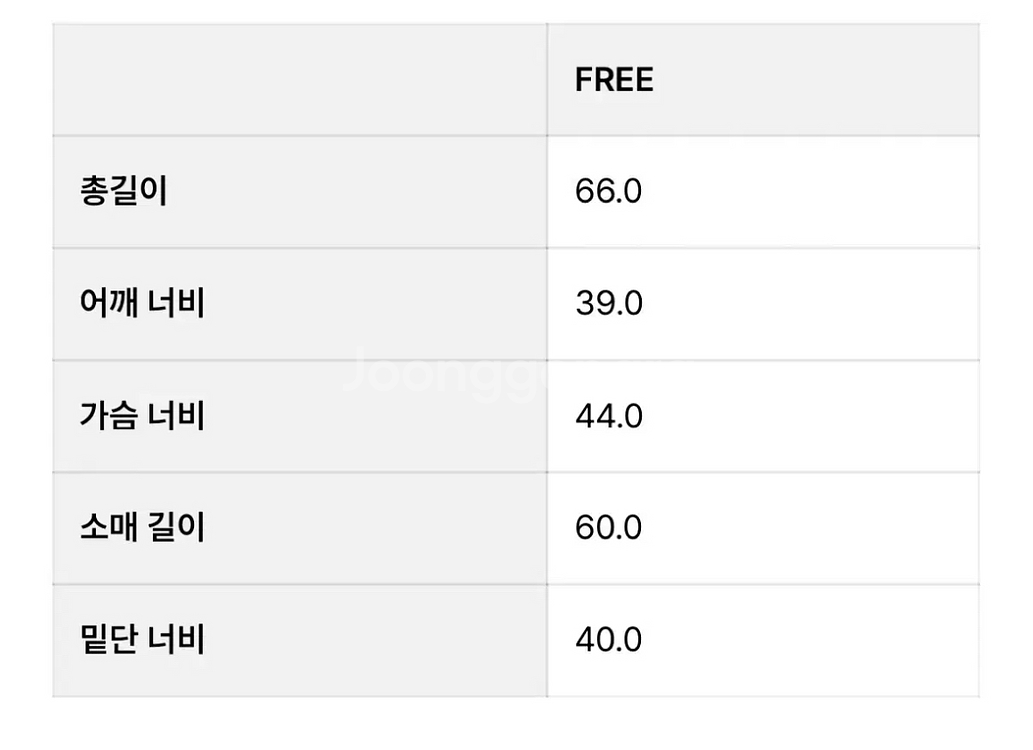This screenshot has width=1033, height=750.
Task: Select the 가슴 너비 row label
Action: [142, 415]
